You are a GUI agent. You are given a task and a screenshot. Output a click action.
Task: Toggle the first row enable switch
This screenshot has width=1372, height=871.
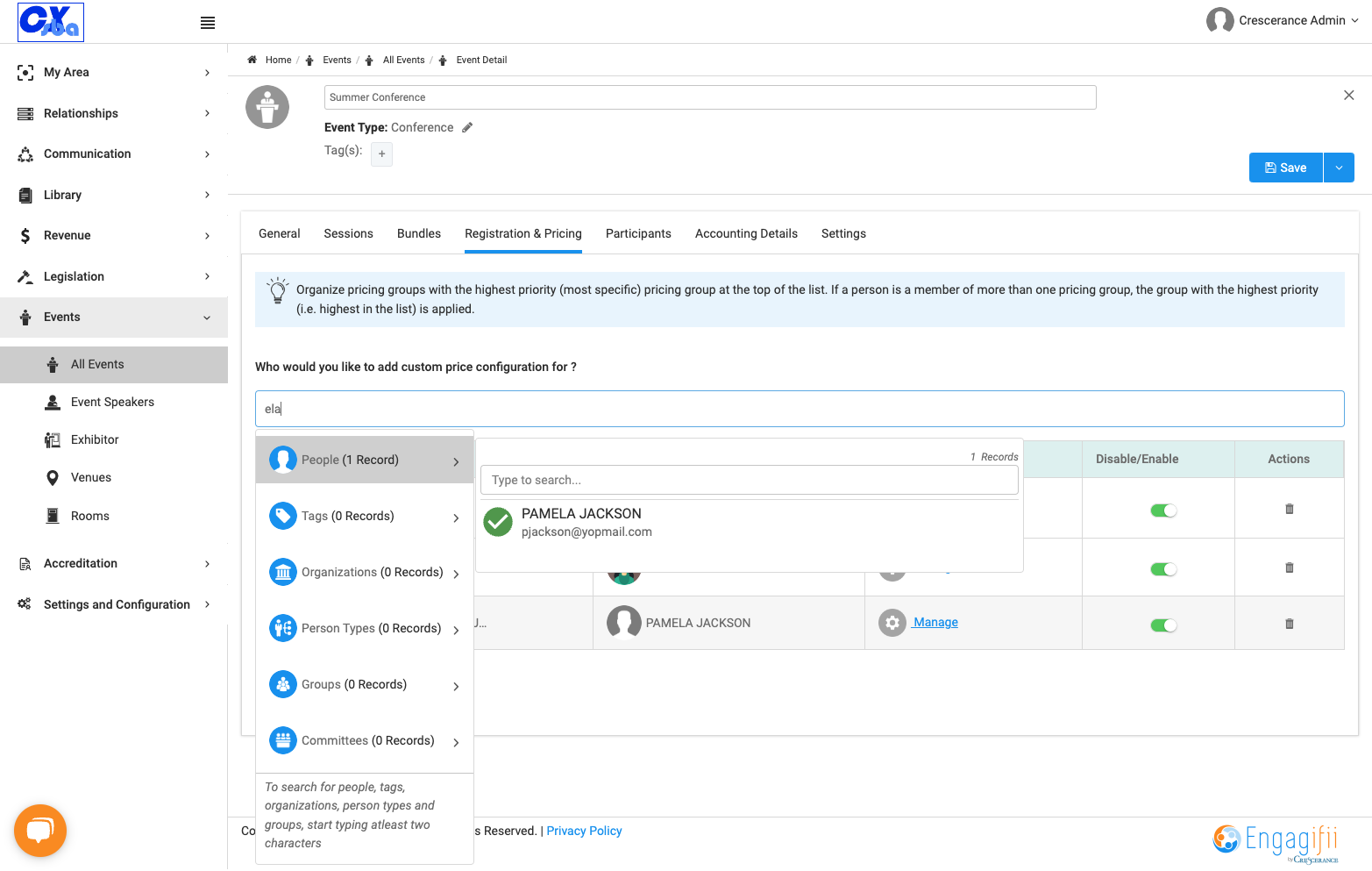coord(1163,510)
